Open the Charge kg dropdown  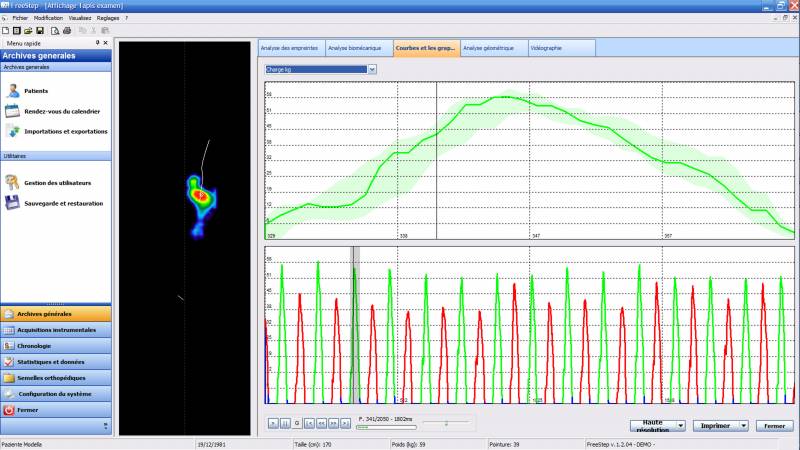coord(372,70)
